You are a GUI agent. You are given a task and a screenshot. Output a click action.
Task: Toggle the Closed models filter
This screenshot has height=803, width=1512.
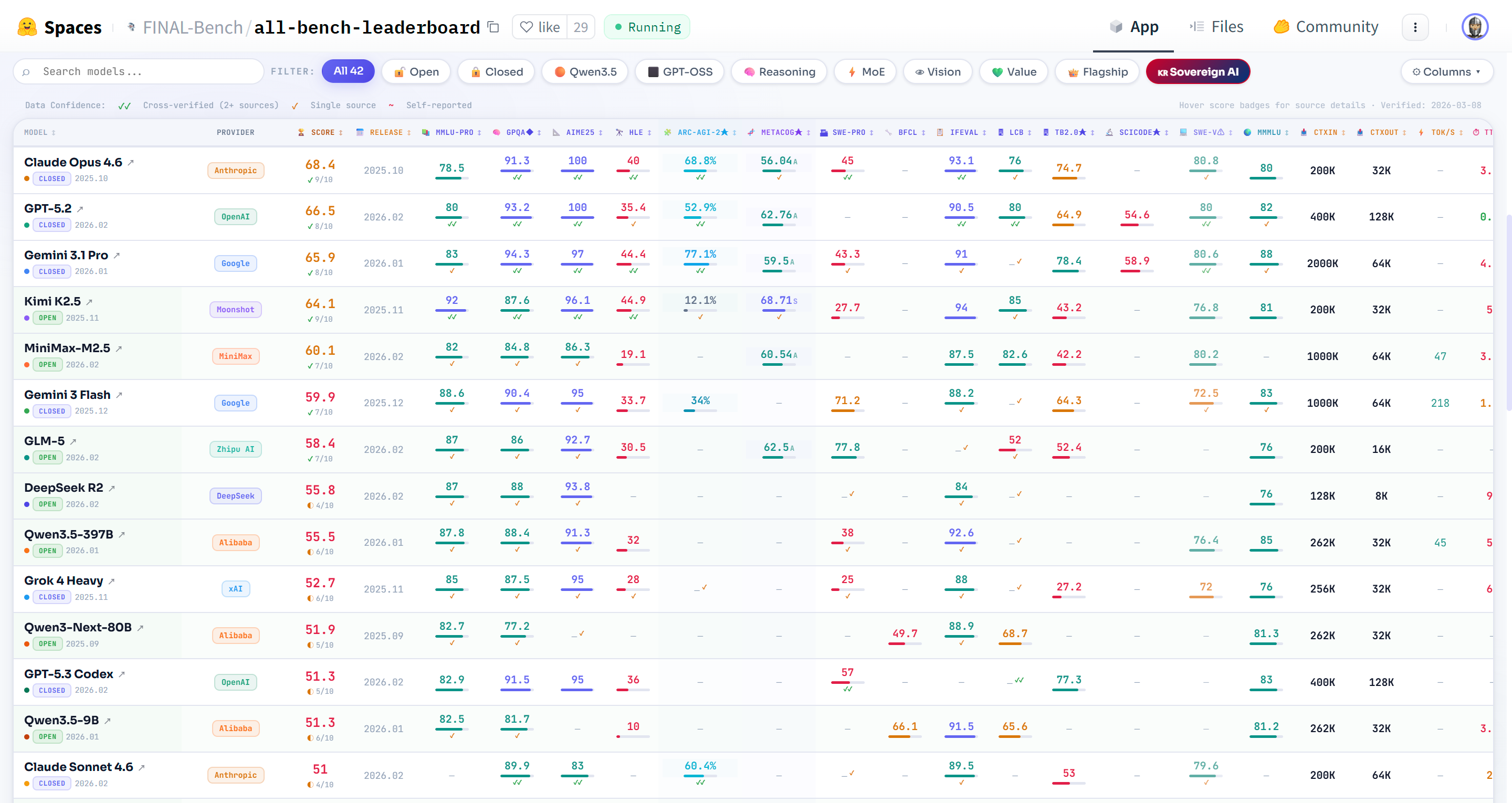496,71
